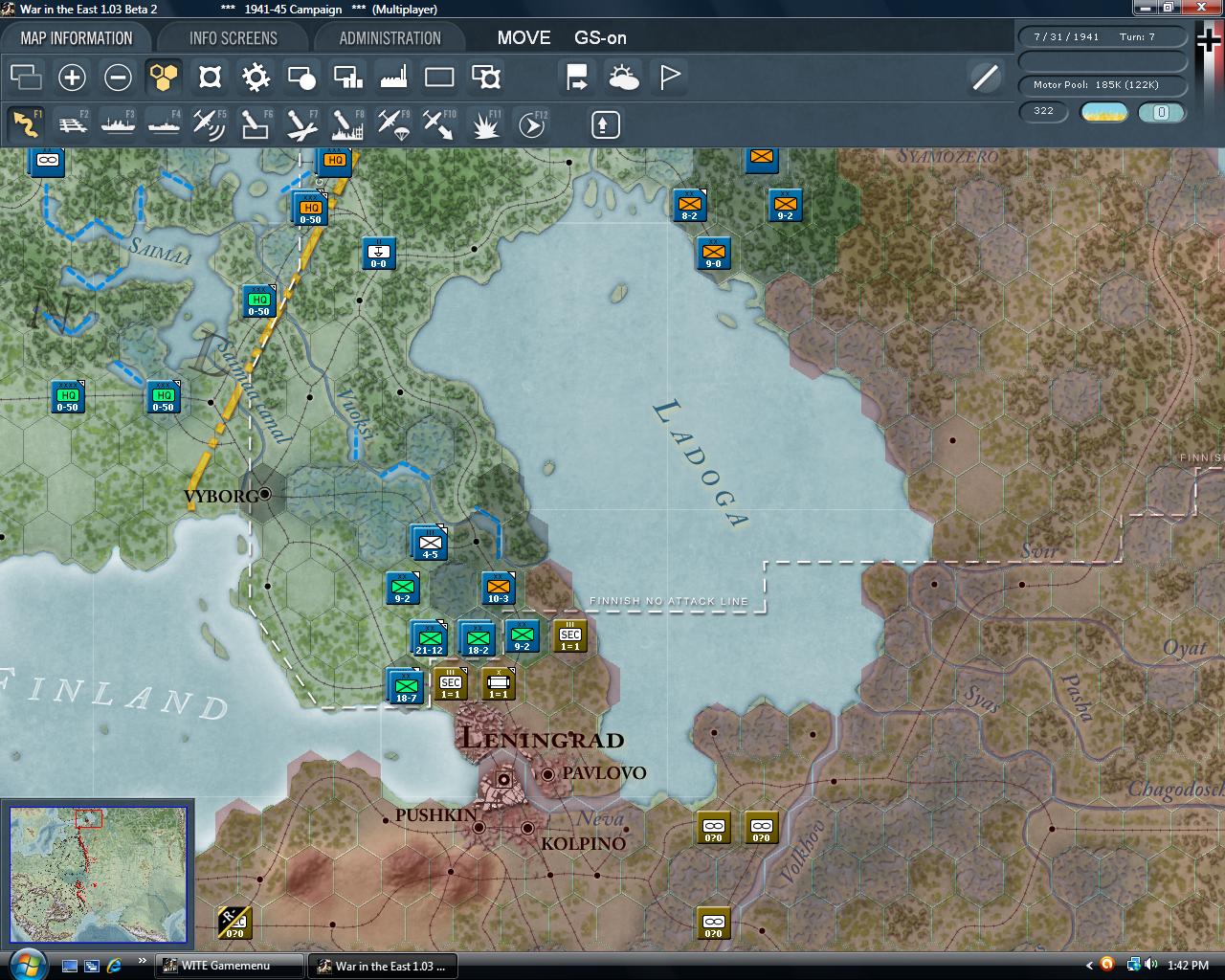
Task: Click Show Desktop in Quick Launch
Action: pyautogui.click(x=70, y=966)
